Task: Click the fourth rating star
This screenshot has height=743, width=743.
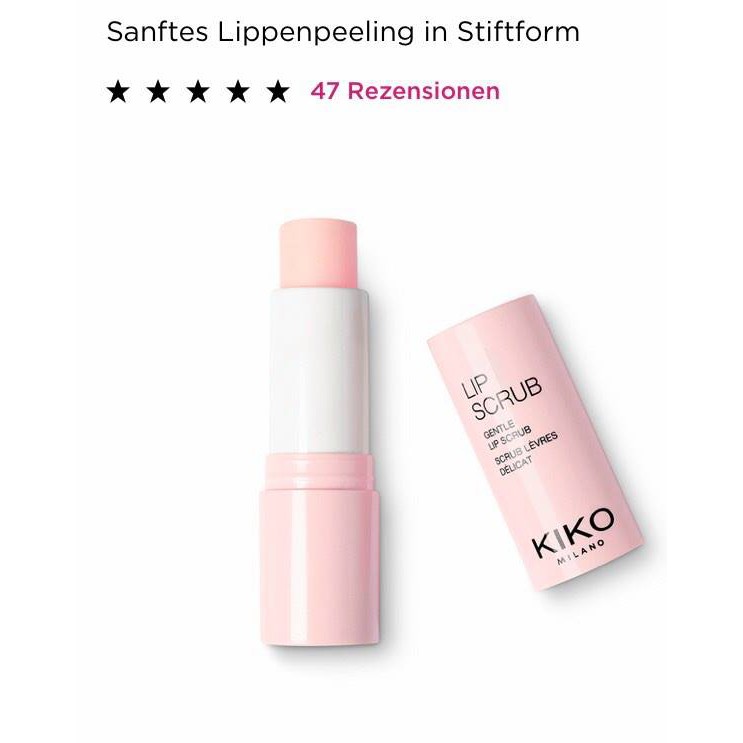Action: tap(238, 91)
